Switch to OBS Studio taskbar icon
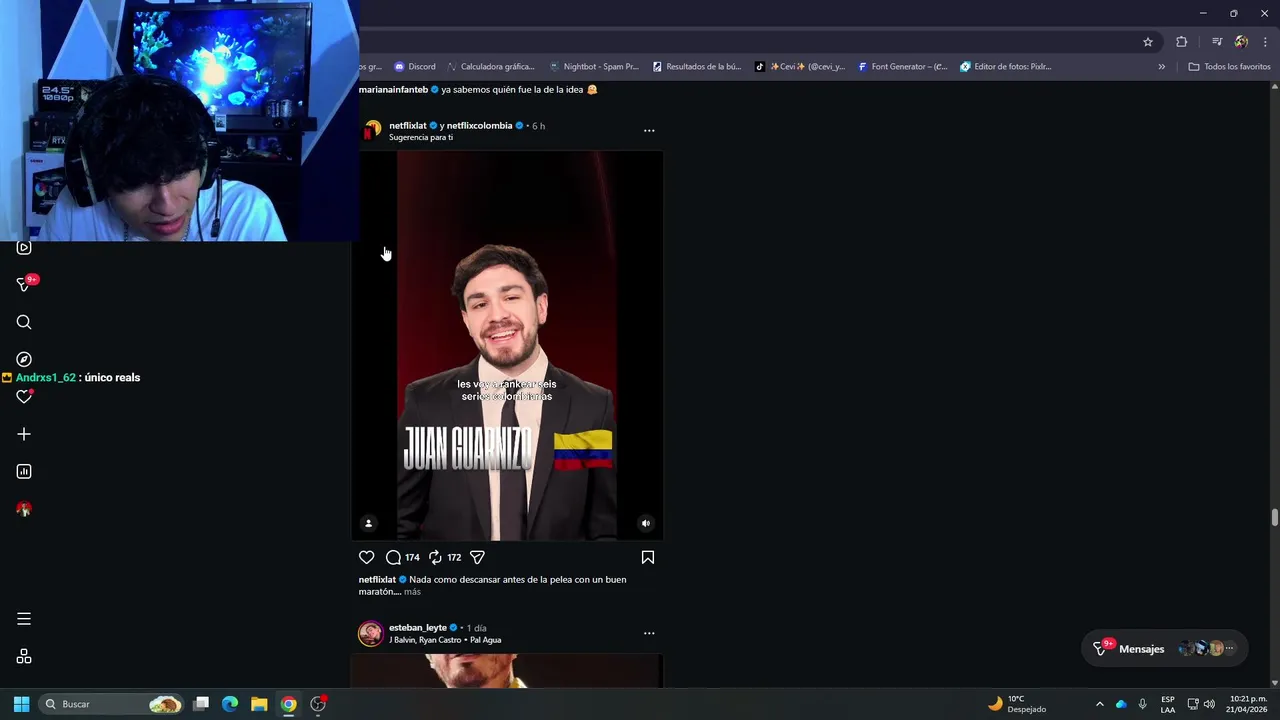This screenshot has width=1280, height=720. 318,704
